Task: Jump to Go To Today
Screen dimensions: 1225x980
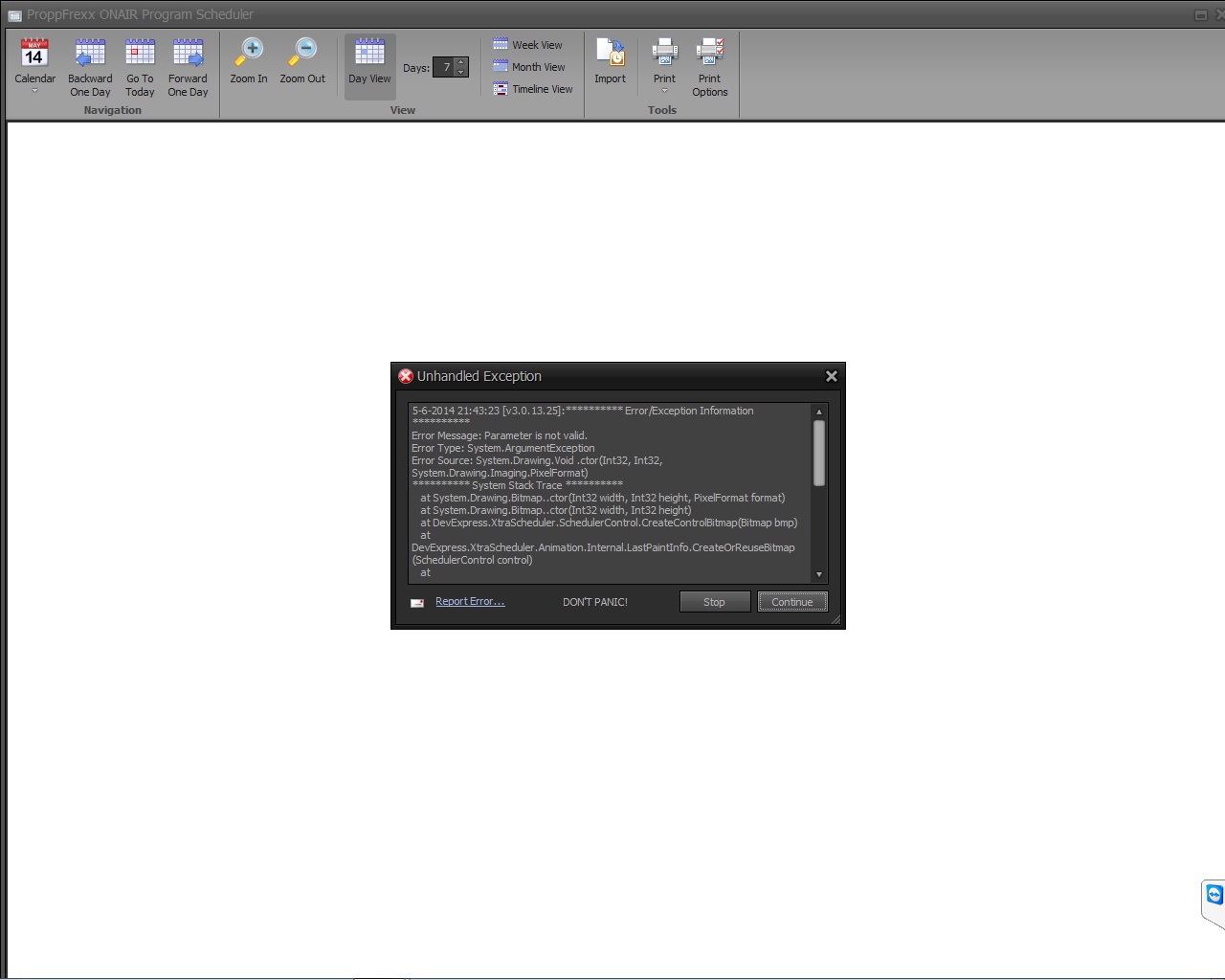Action: pos(140,68)
